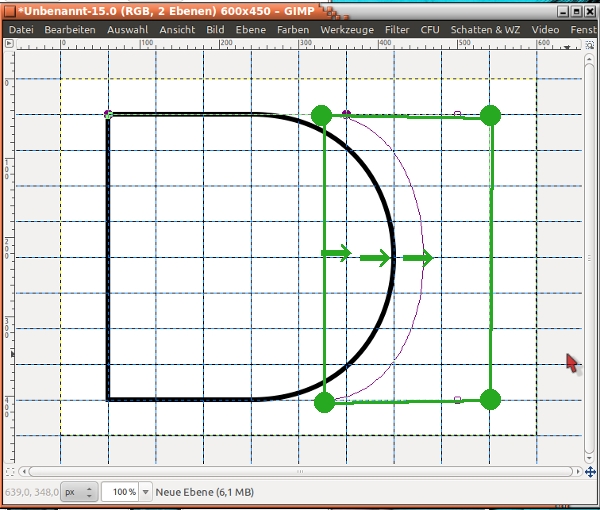Open the Datei menu
600x510 pixels.
click(x=21, y=30)
